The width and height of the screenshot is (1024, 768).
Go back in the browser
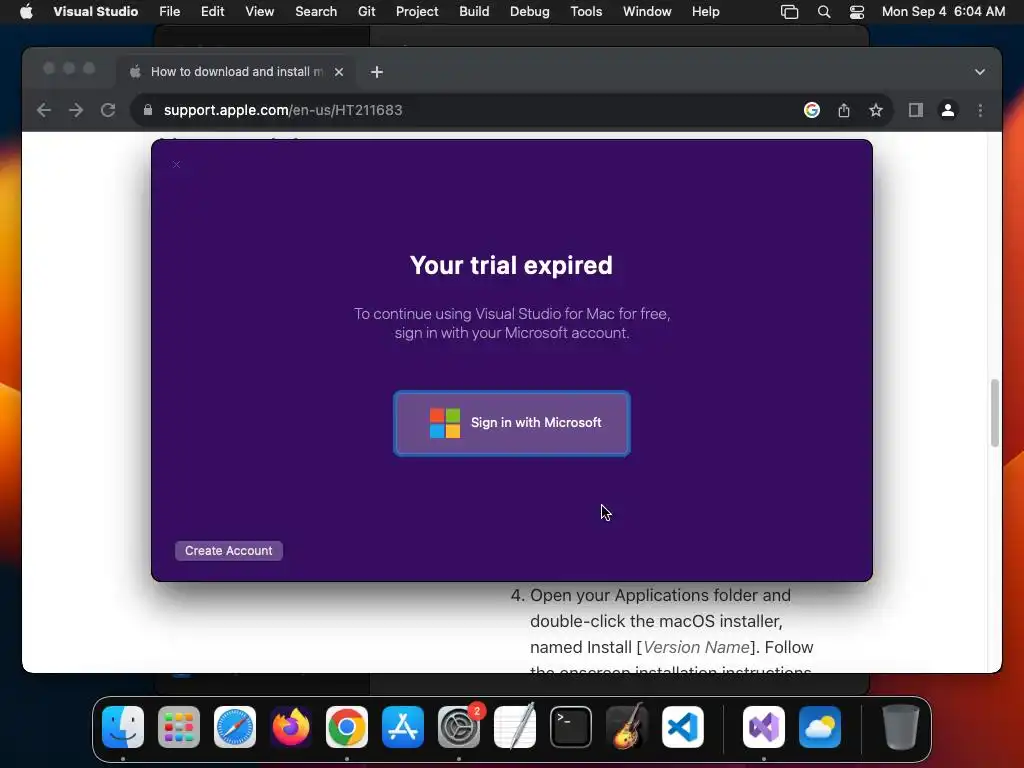[44, 110]
